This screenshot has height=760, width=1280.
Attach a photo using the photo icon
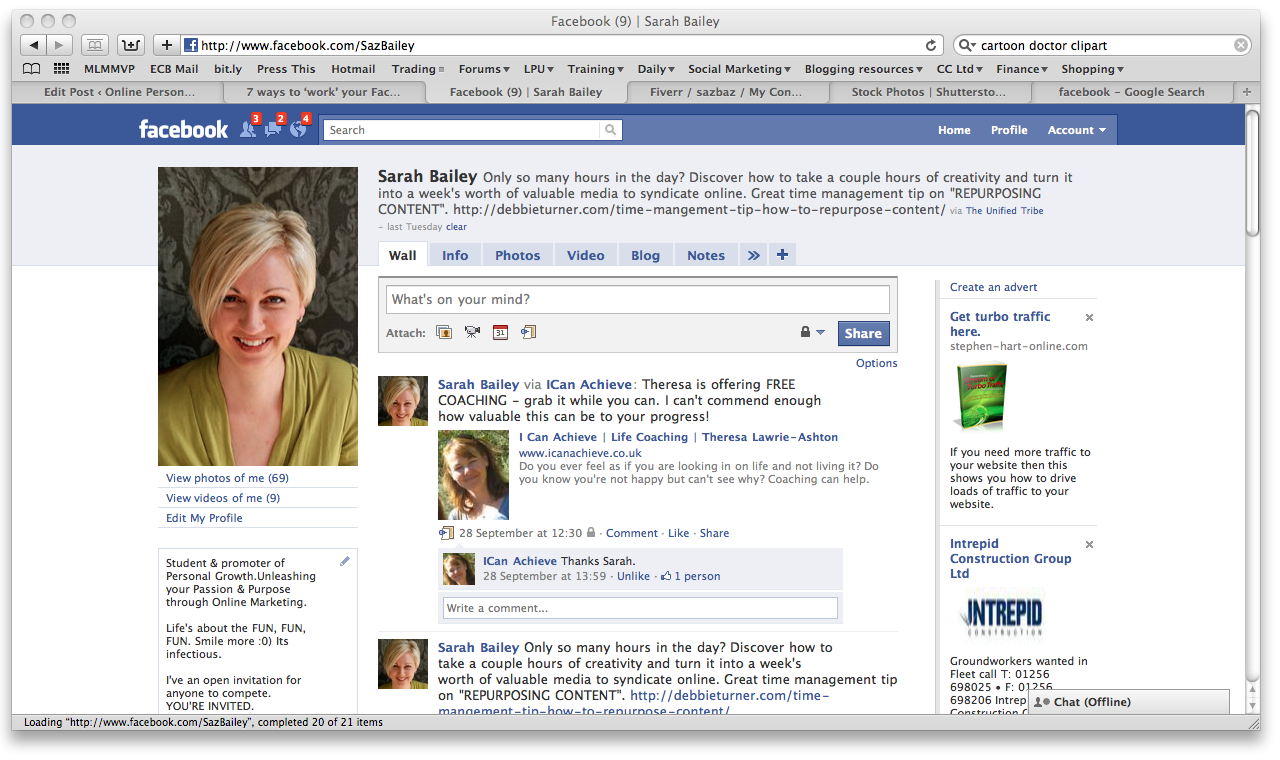click(443, 331)
